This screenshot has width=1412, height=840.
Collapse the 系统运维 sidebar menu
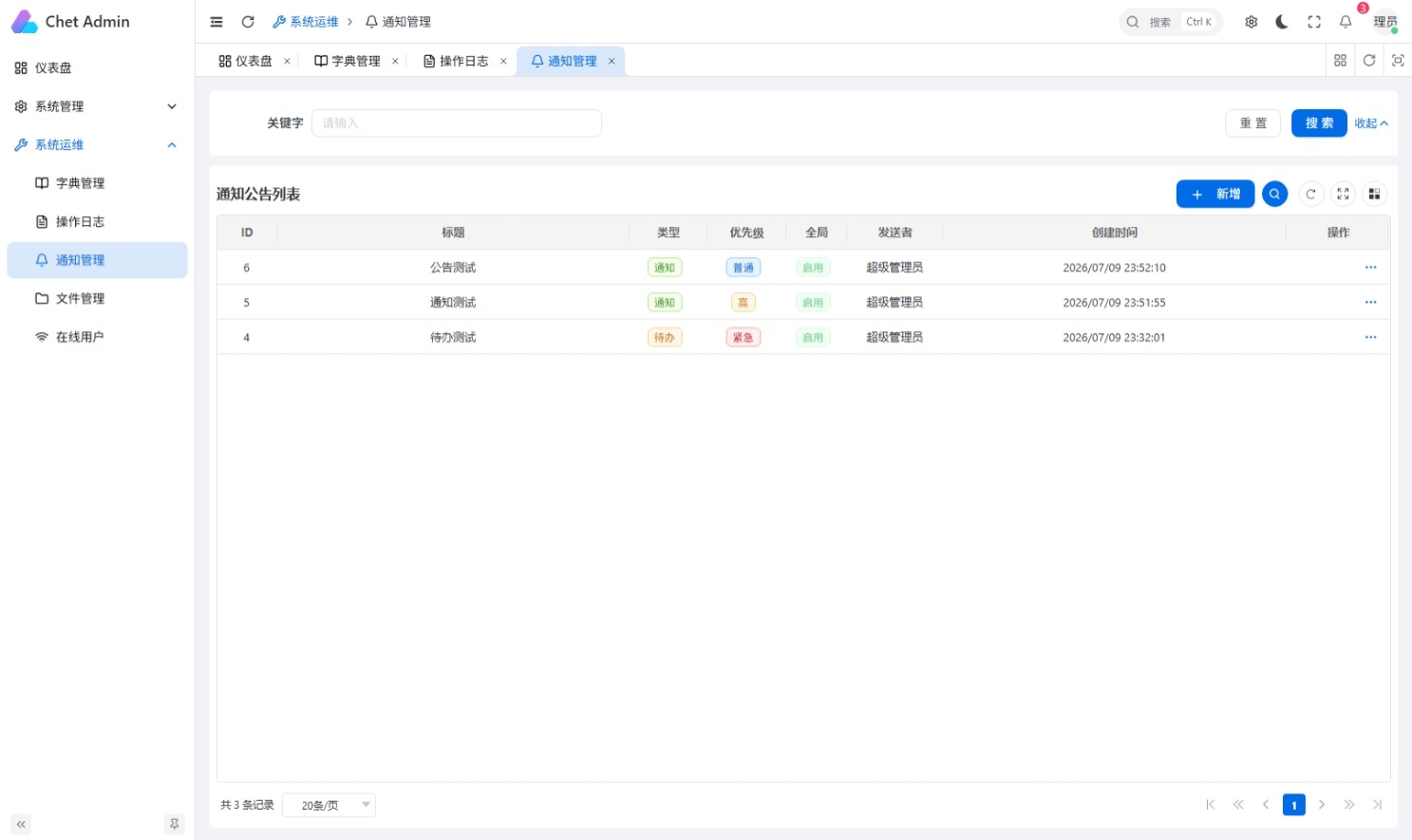pyautogui.click(x=97, y=144)
